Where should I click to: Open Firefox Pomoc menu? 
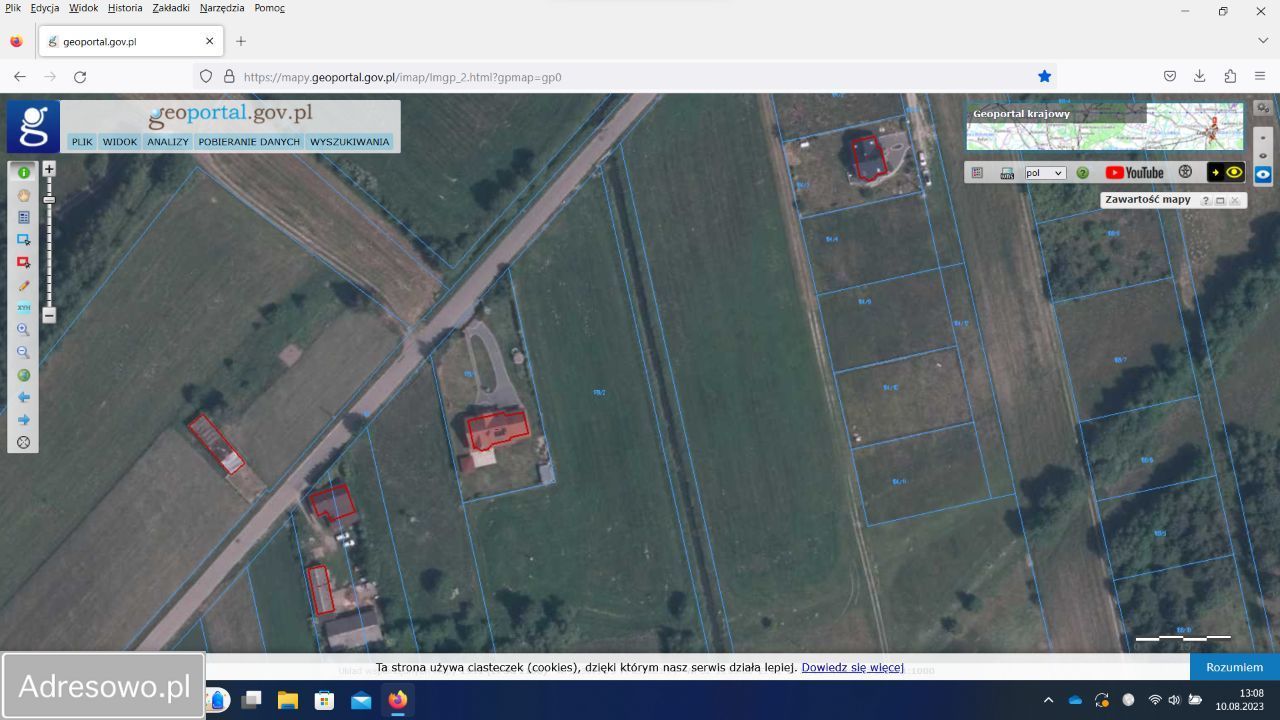pyautogui.click(x=269, y=8)
